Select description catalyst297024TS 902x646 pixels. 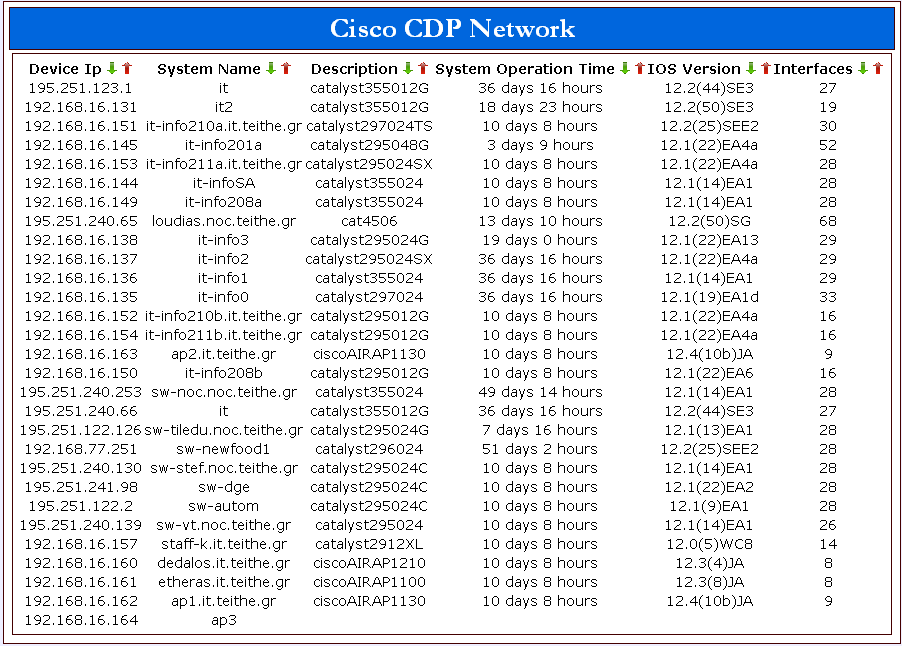click(369, 126)
